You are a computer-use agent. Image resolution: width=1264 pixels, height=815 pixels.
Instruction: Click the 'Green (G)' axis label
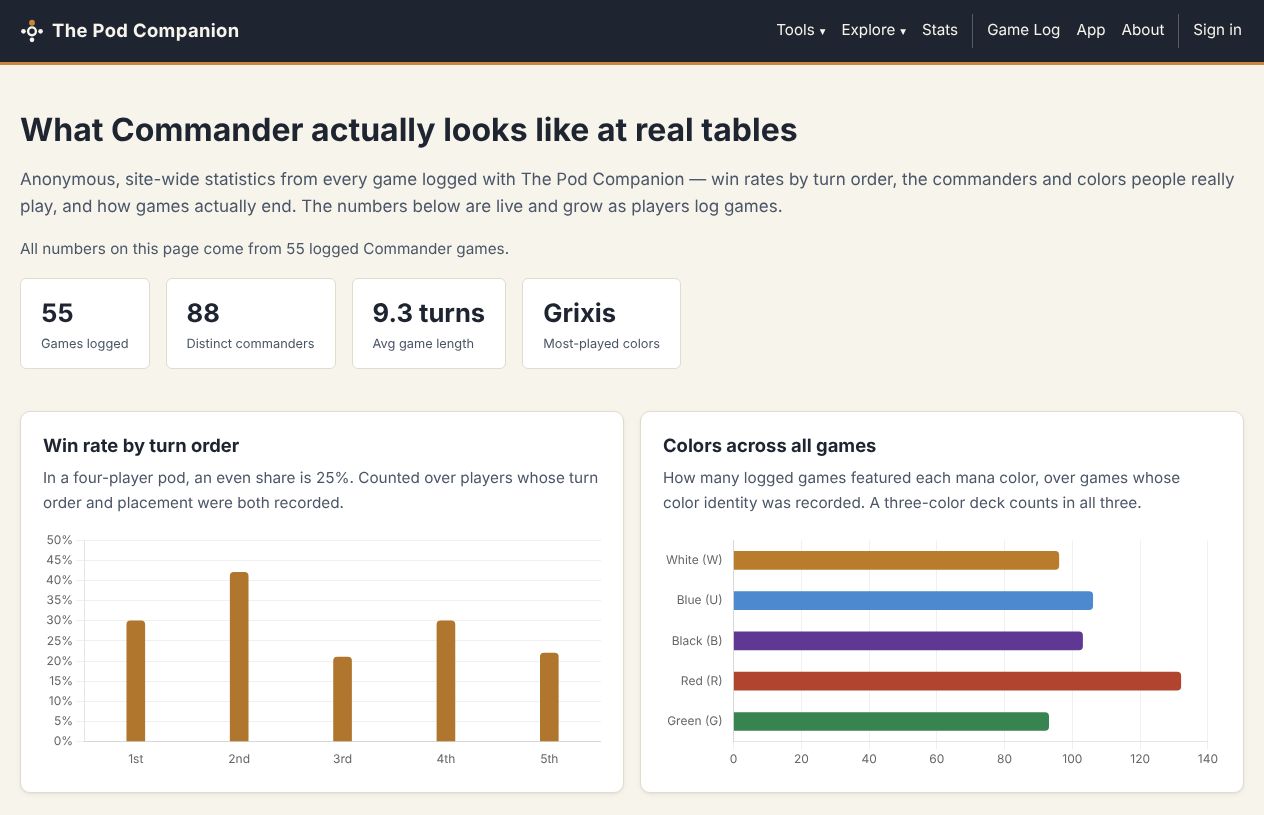click(694, 721)
